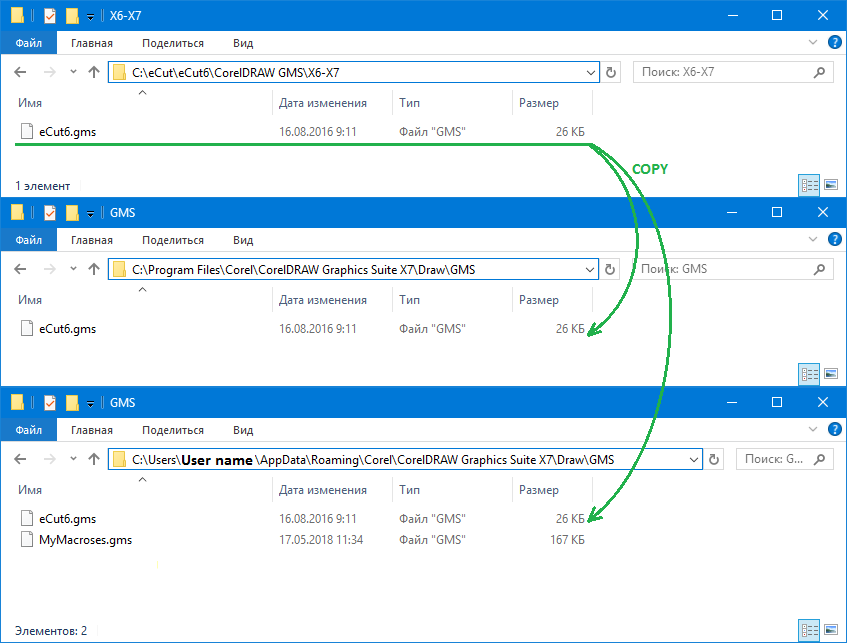The height and width of the screenshot is (644, 848).
Task: Click Properties quick access icon in Program Files GMS title bar
Action: pyautogui.click(x=50, y=213)
